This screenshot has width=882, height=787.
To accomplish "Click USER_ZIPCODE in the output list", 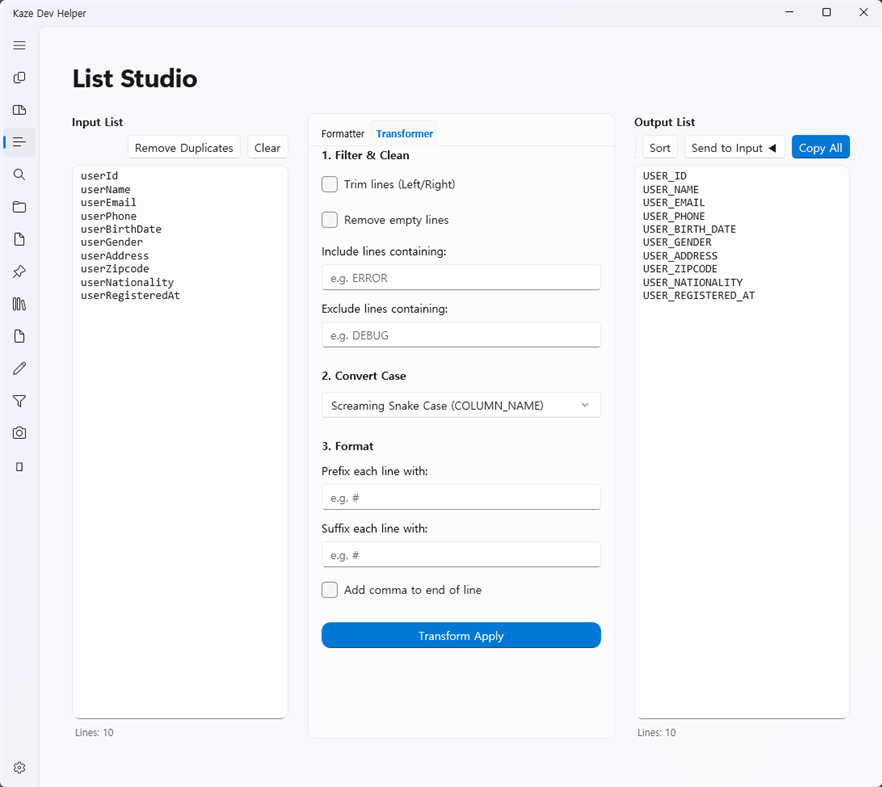I will coord(680,269).
